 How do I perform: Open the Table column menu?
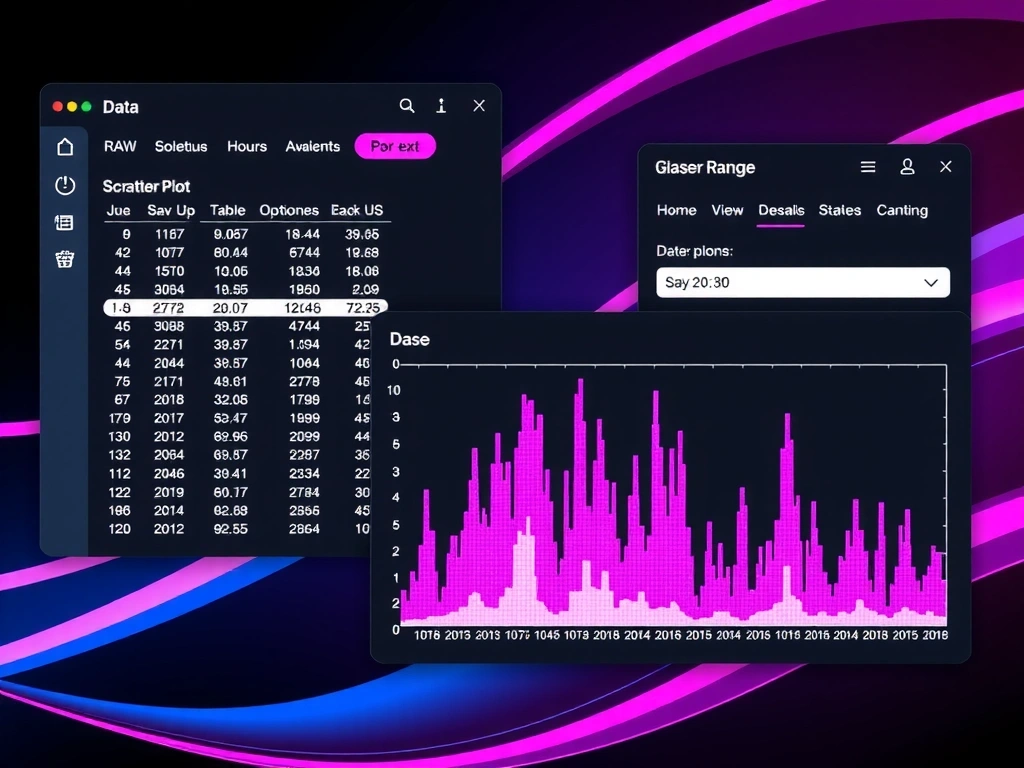(226, 210)
